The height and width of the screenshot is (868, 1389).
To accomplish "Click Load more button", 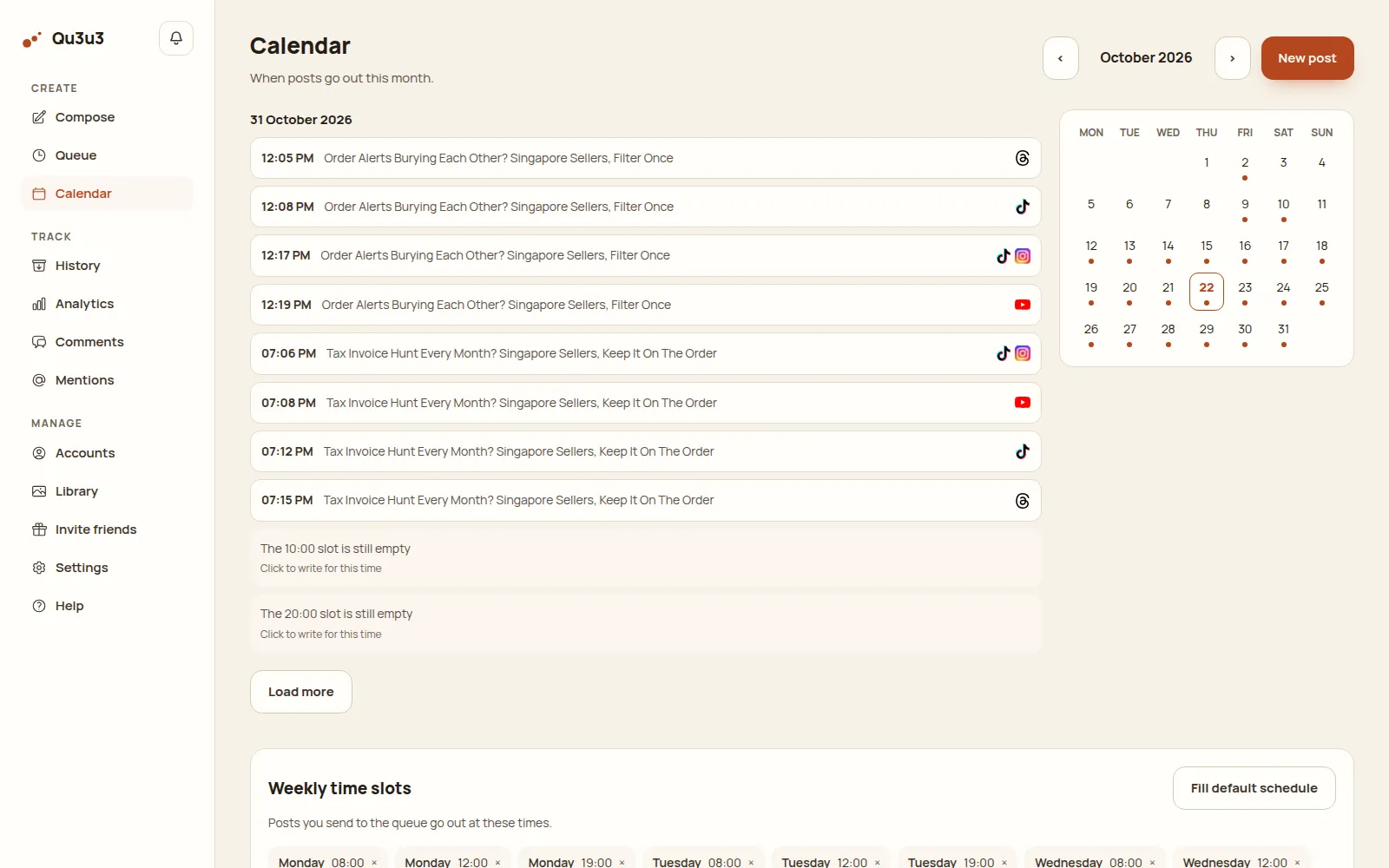I will [x=301, y=692].
